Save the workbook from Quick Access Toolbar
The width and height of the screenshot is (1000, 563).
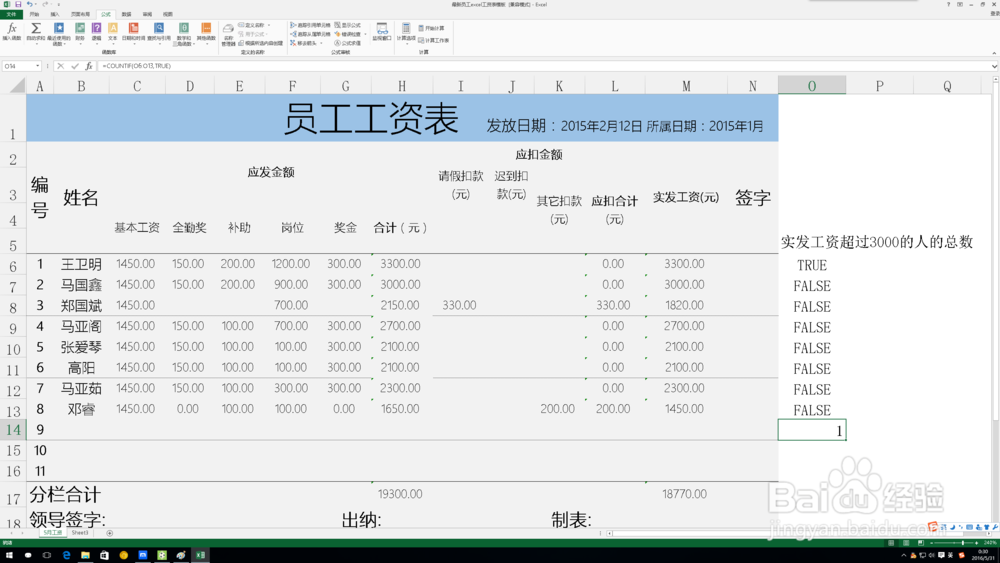click(18, 4)
